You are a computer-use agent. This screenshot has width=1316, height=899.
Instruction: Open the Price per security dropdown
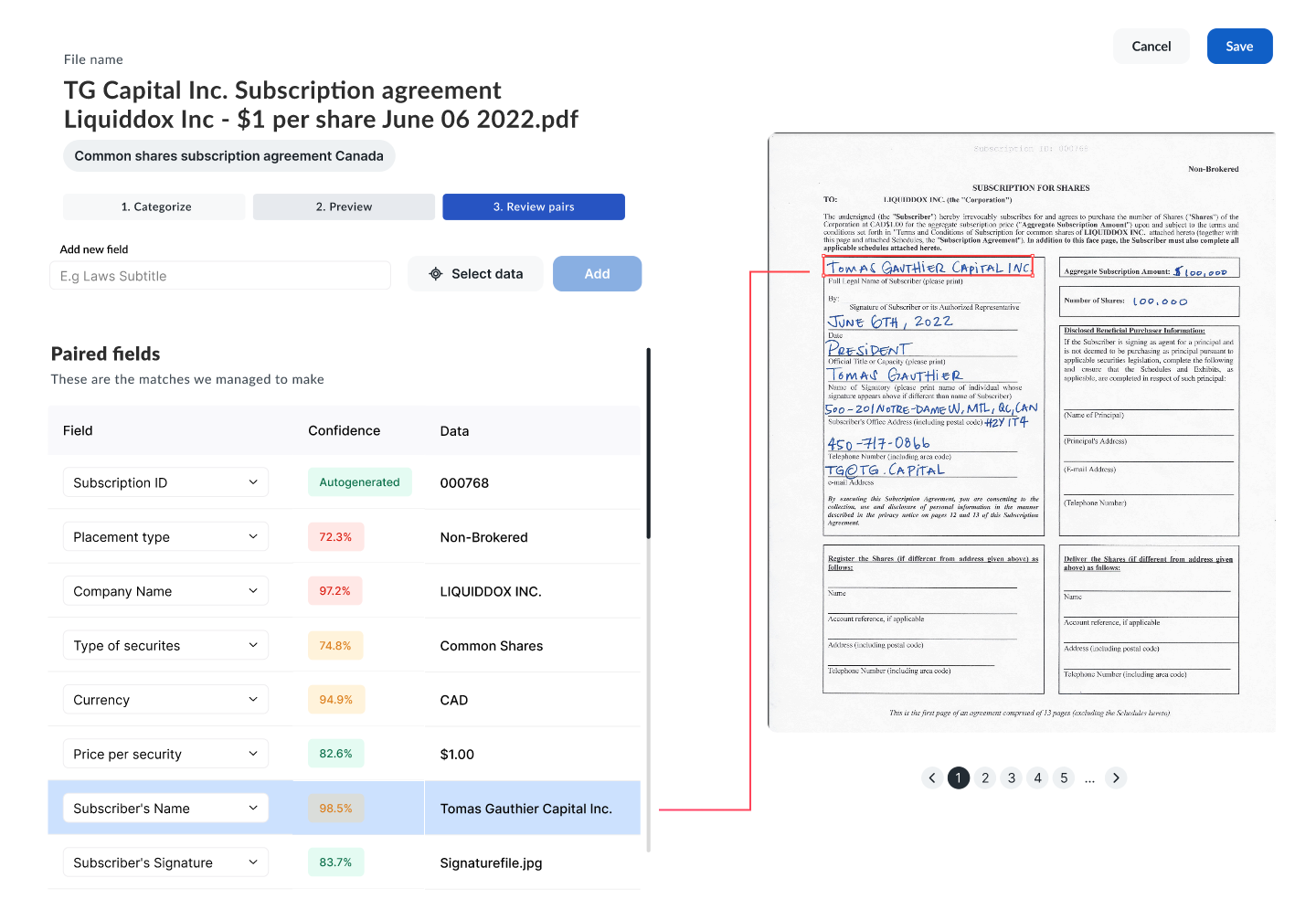tap(165, 755)
